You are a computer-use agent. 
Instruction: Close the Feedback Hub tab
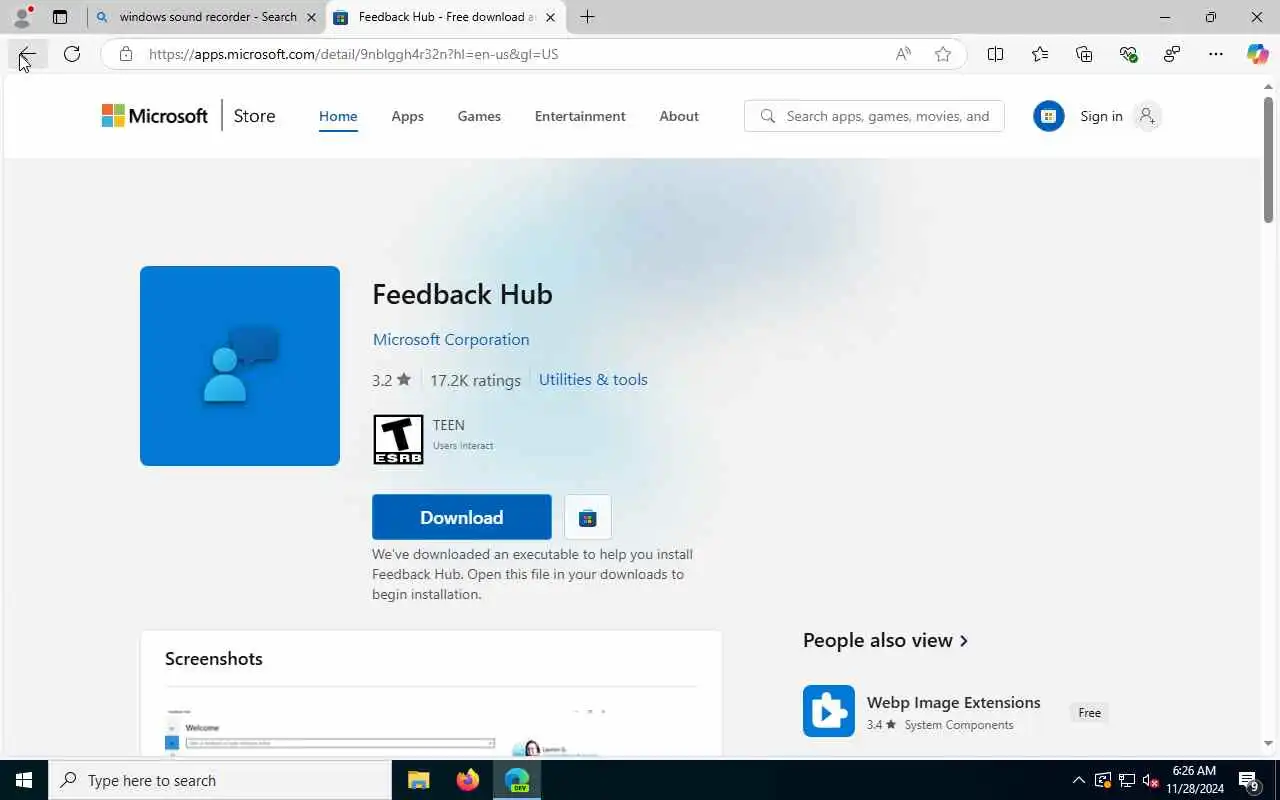tap(550, 17)
